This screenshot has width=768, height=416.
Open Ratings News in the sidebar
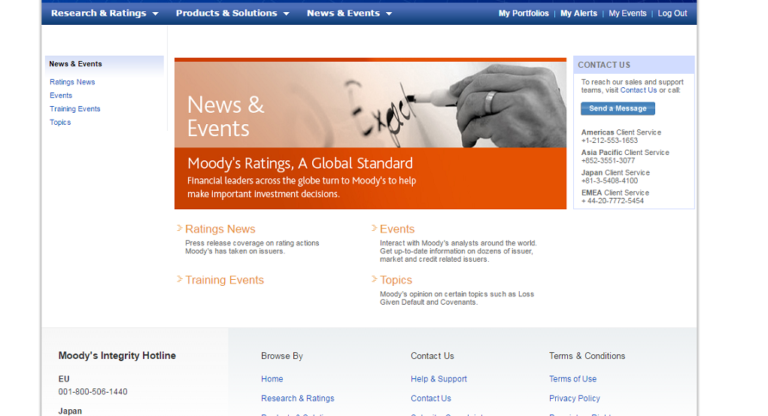[x=72, y=82]
